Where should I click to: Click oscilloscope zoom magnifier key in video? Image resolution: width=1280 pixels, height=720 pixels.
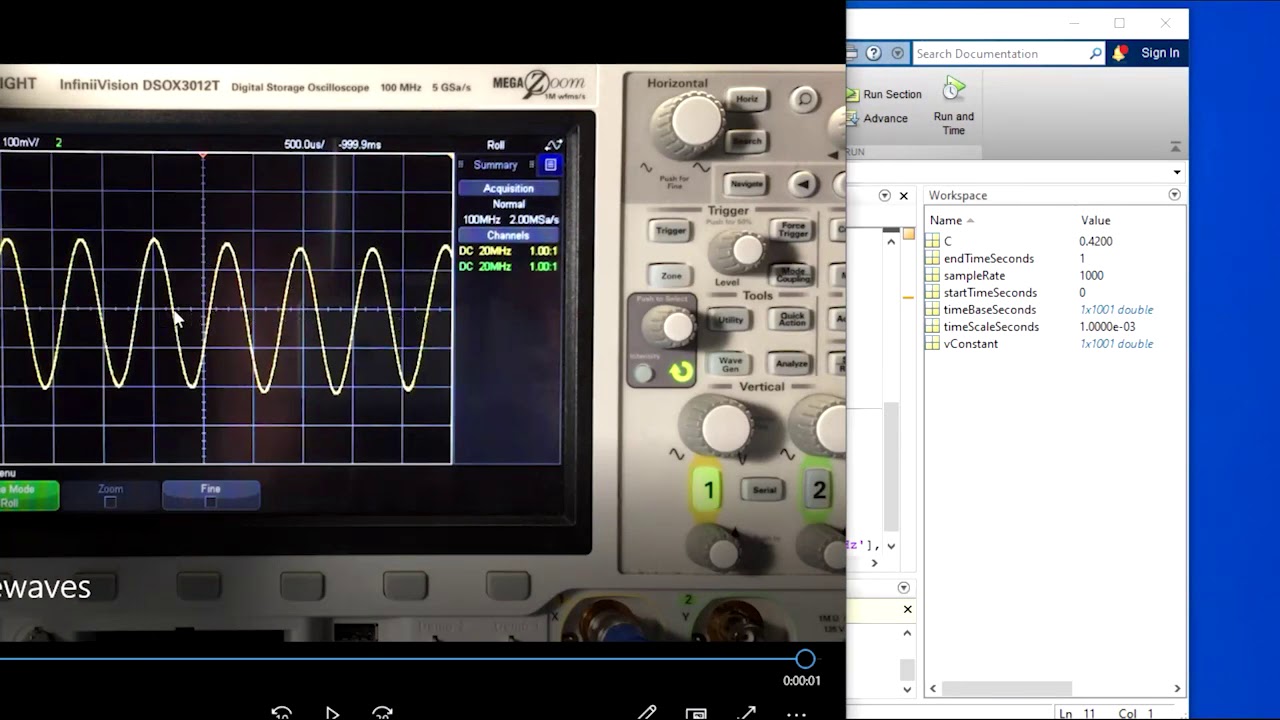point(803,98)
